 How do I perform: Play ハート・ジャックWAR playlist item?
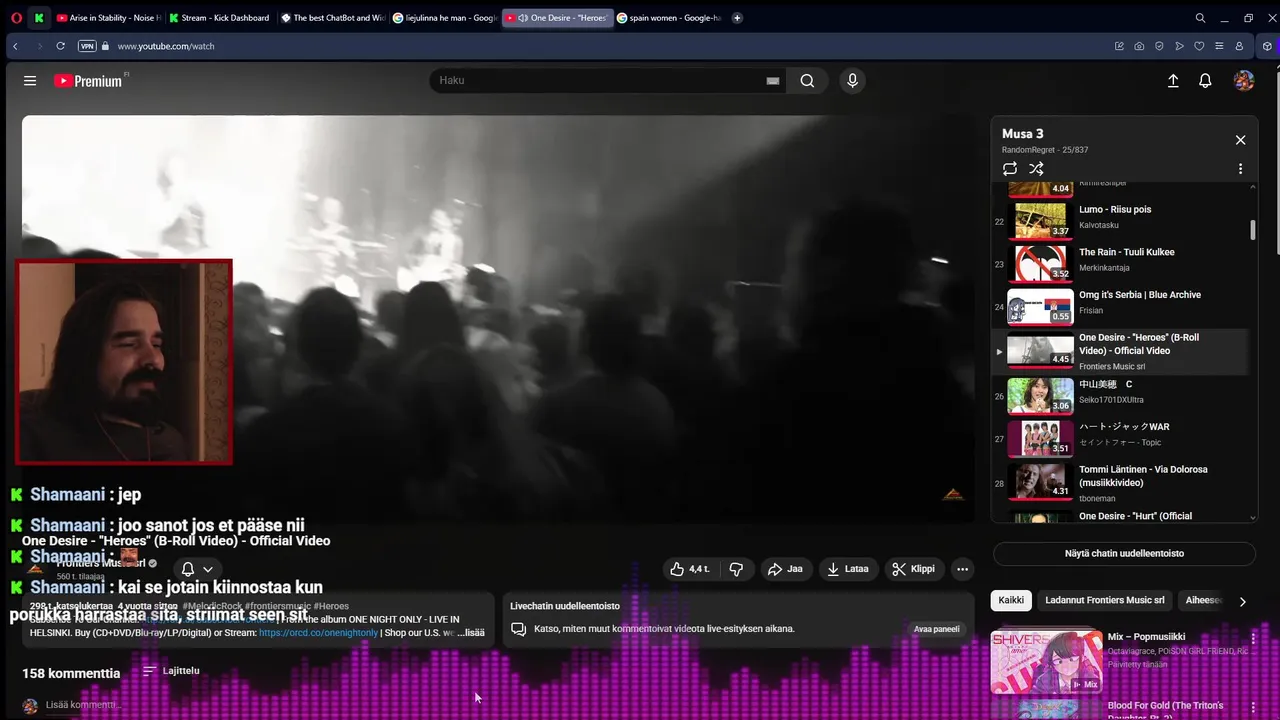coord(1120,438)
